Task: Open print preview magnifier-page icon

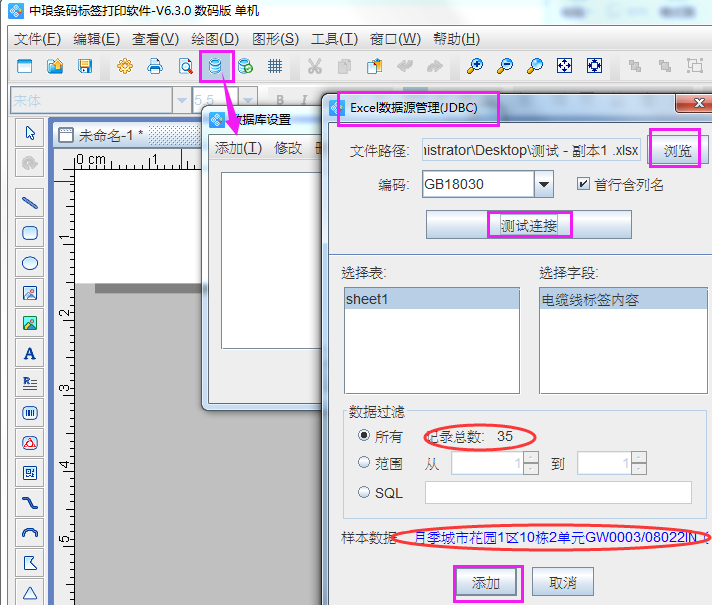Action: [185, 66]
